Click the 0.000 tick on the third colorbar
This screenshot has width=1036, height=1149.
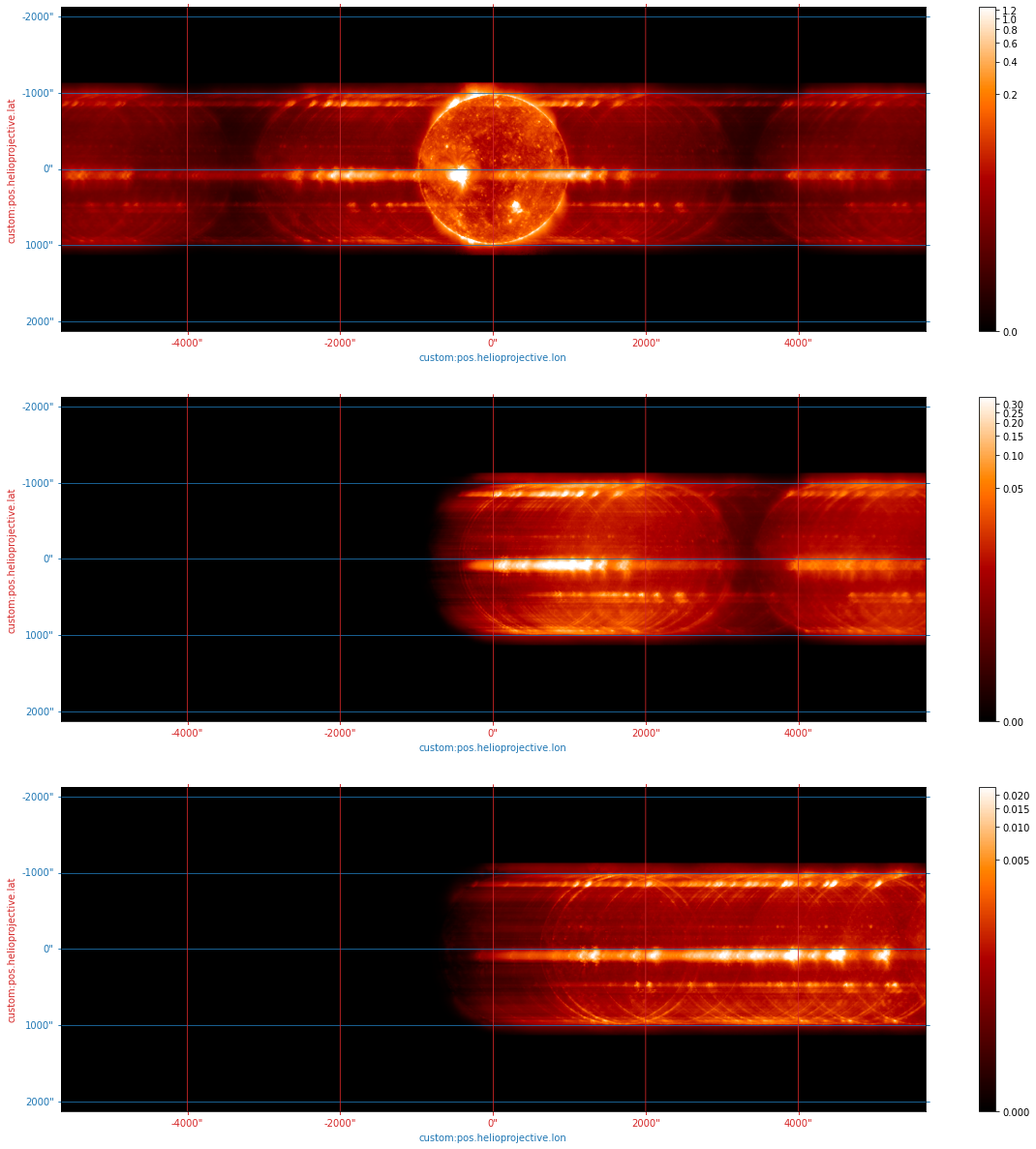coord(1016,1111)
